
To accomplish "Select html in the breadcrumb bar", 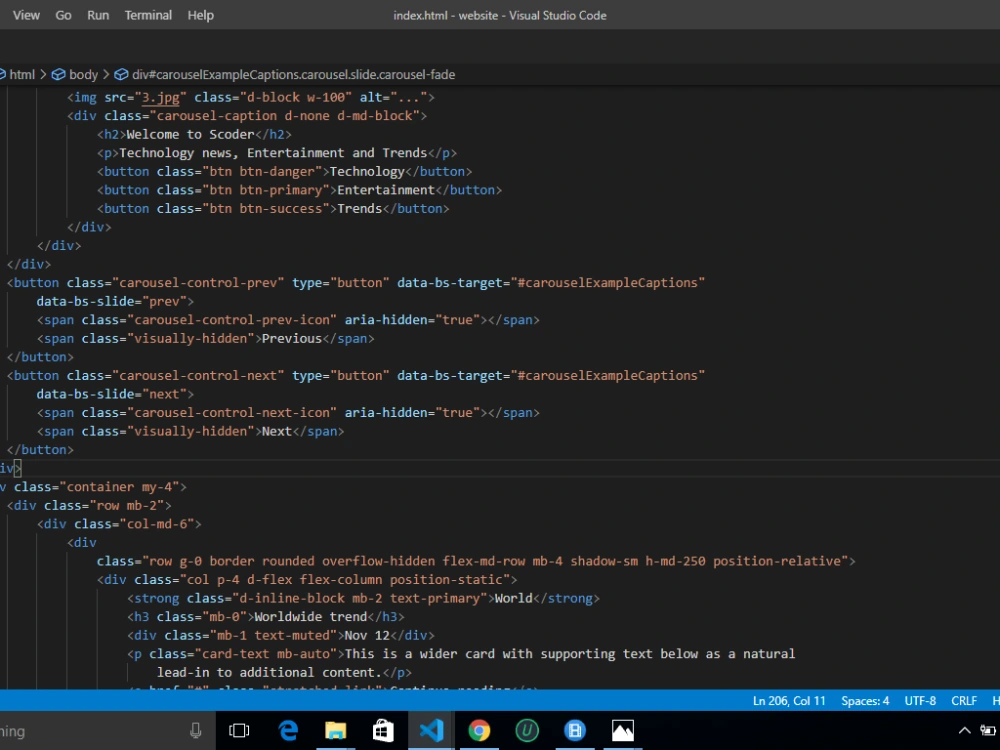I will pyautogui.click(x=20, y=74).
